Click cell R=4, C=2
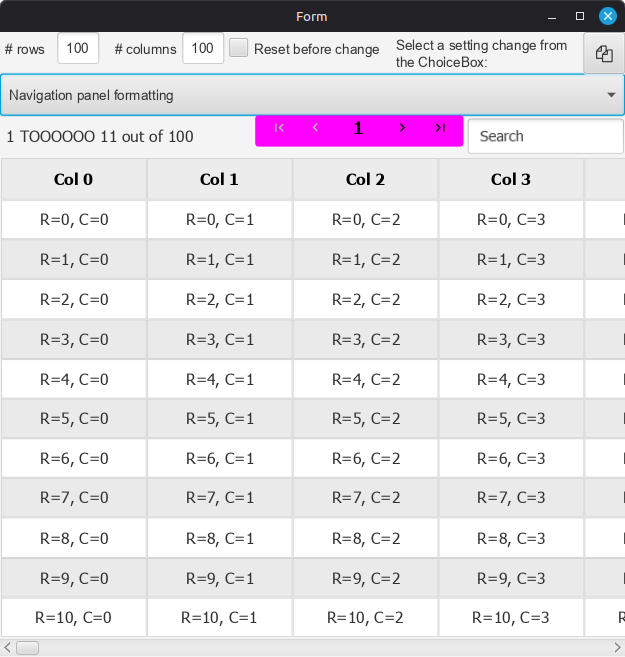 365,380
